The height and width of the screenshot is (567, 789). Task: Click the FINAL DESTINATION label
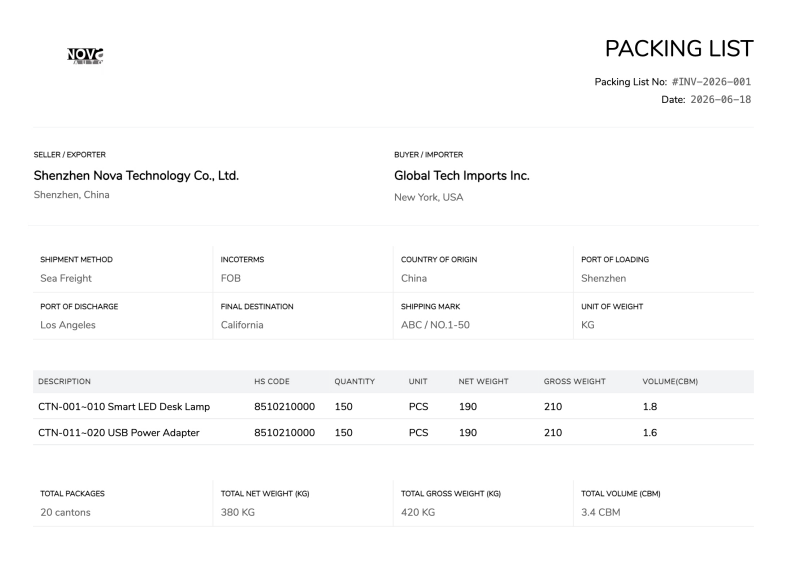pyautogui.click(x=257, y=306)
